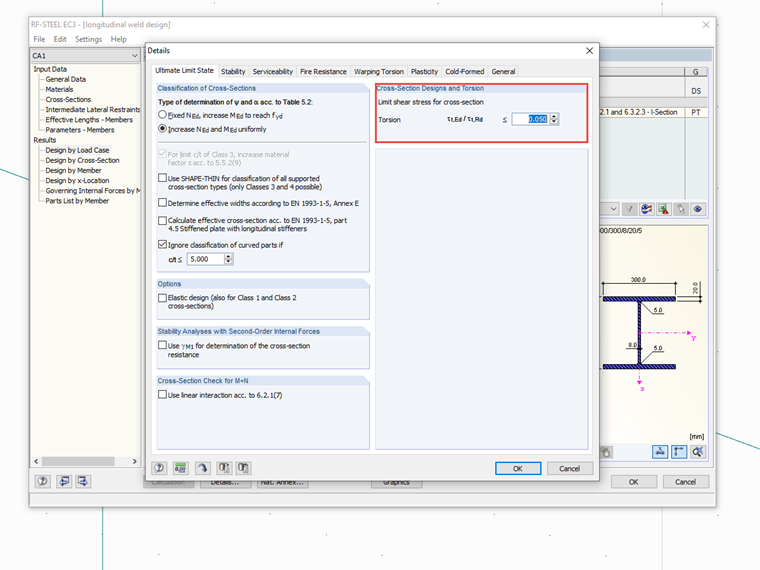Select the Ultimate Limit State tab
760x570 pixels.
click(184, 71)
